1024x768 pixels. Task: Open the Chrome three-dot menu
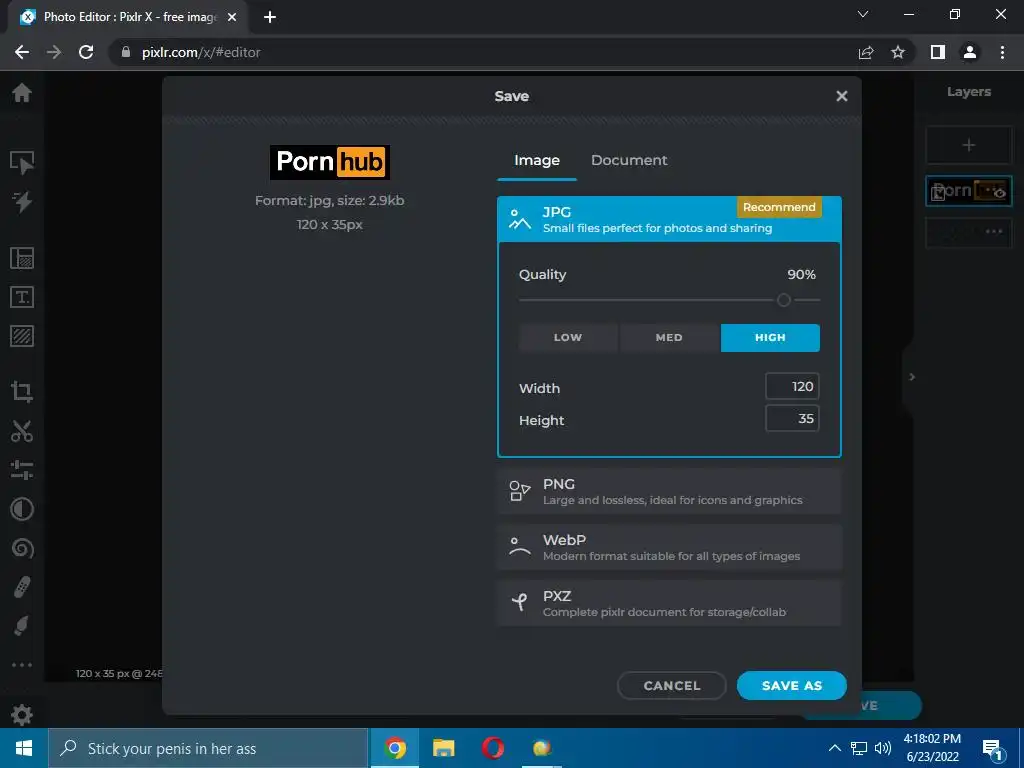[1002, 52]
